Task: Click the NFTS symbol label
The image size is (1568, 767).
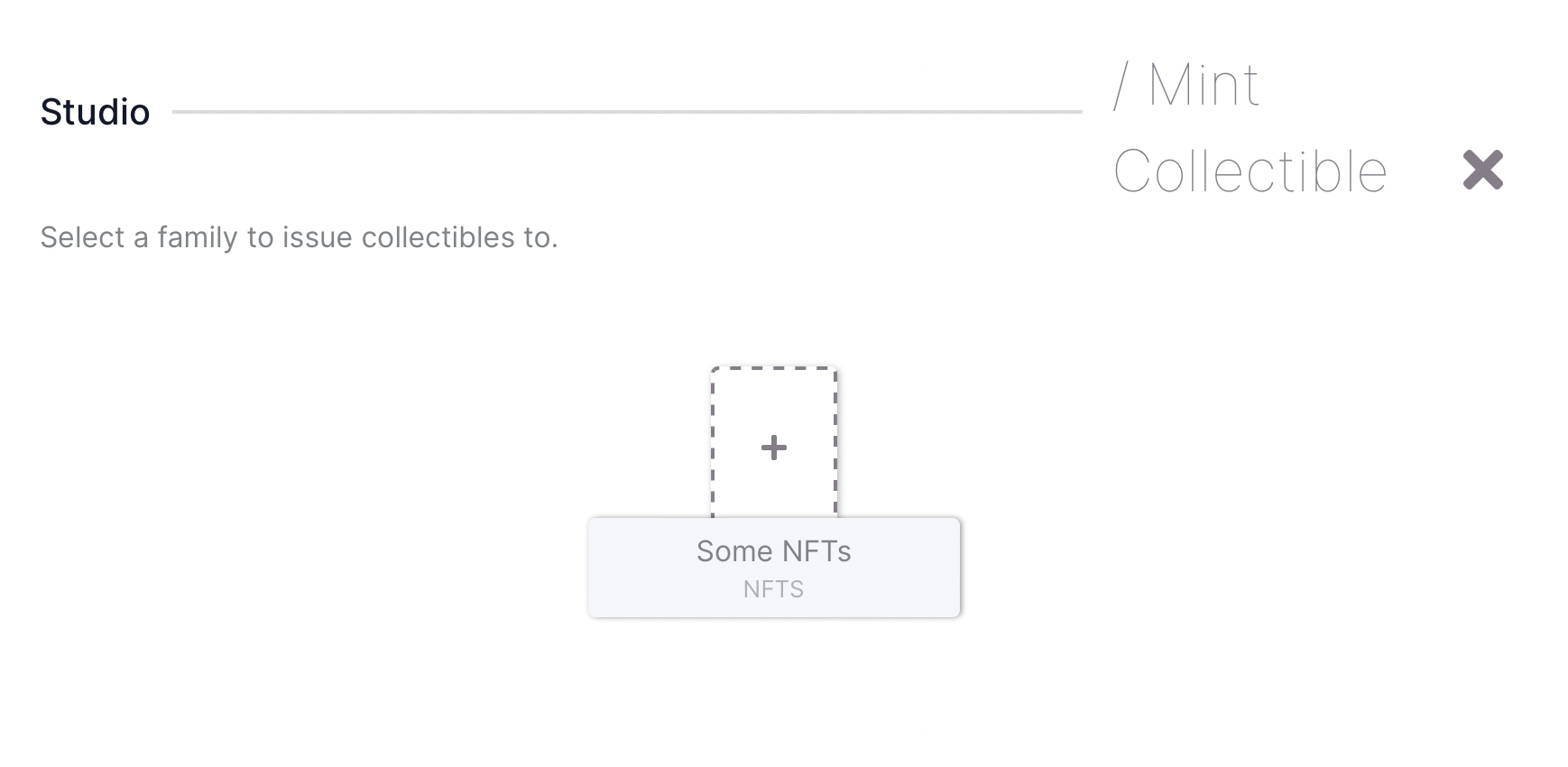Action: [x=773, y=589]
